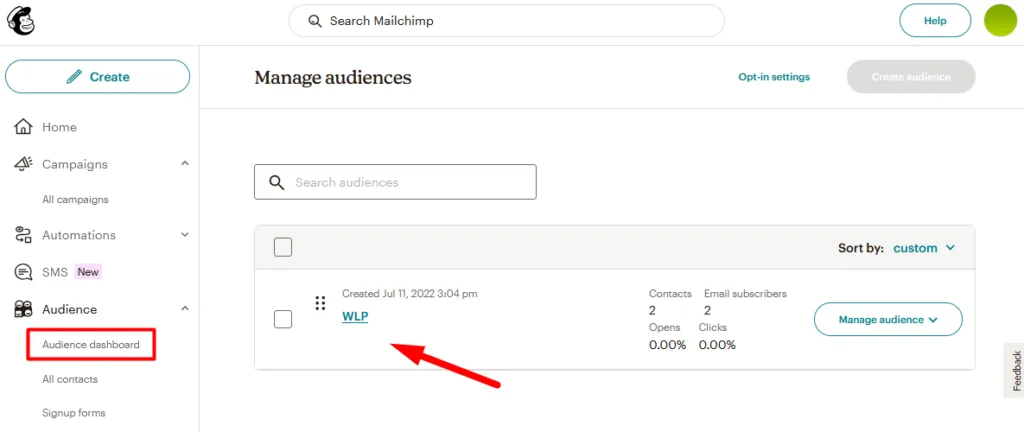Click the Opens label in WLP row
The image size is (1024, 432).
[x=665, y=327]
